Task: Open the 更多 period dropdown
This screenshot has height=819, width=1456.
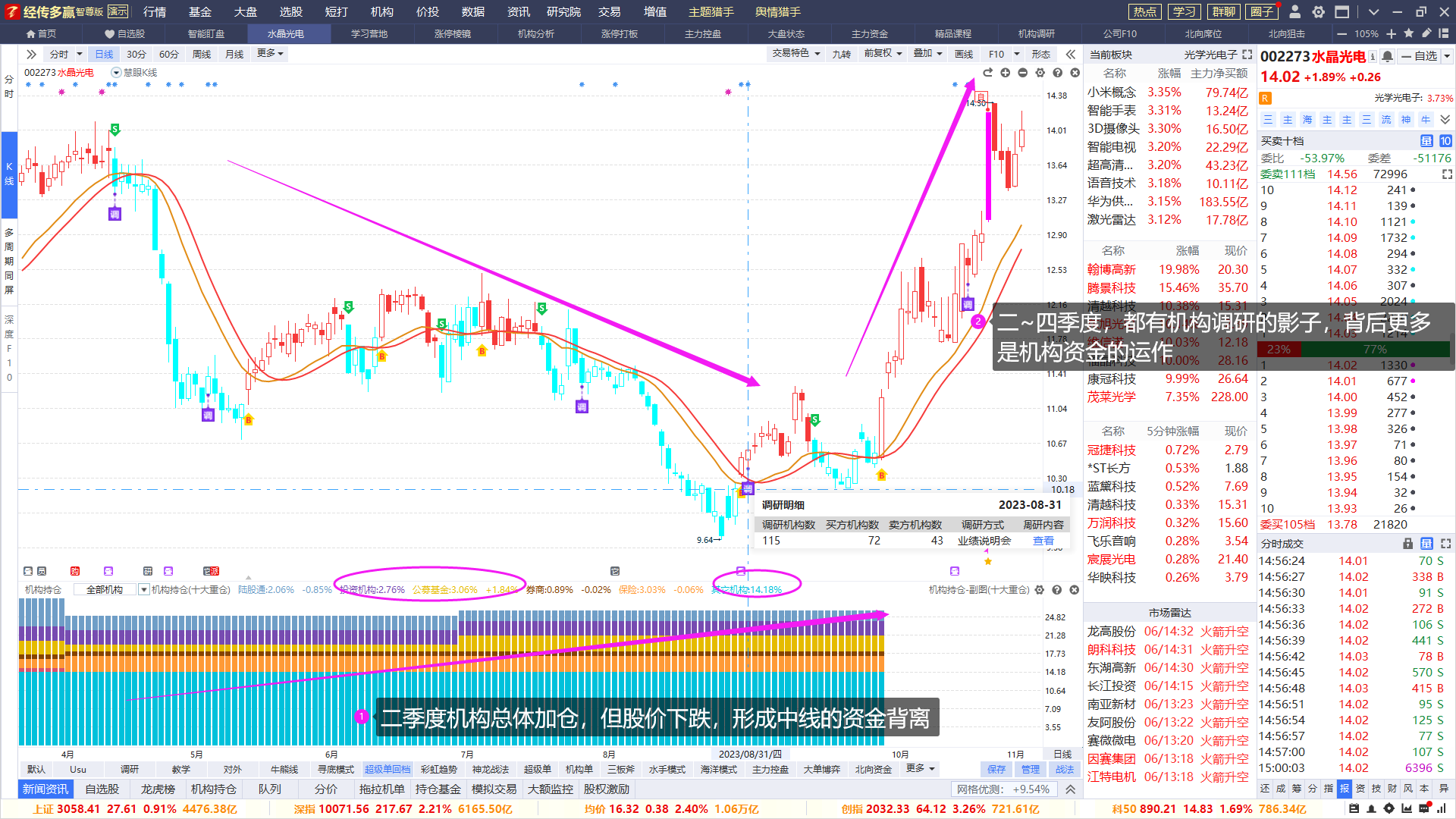Action: pyautogui.click(x=270, y=54)
